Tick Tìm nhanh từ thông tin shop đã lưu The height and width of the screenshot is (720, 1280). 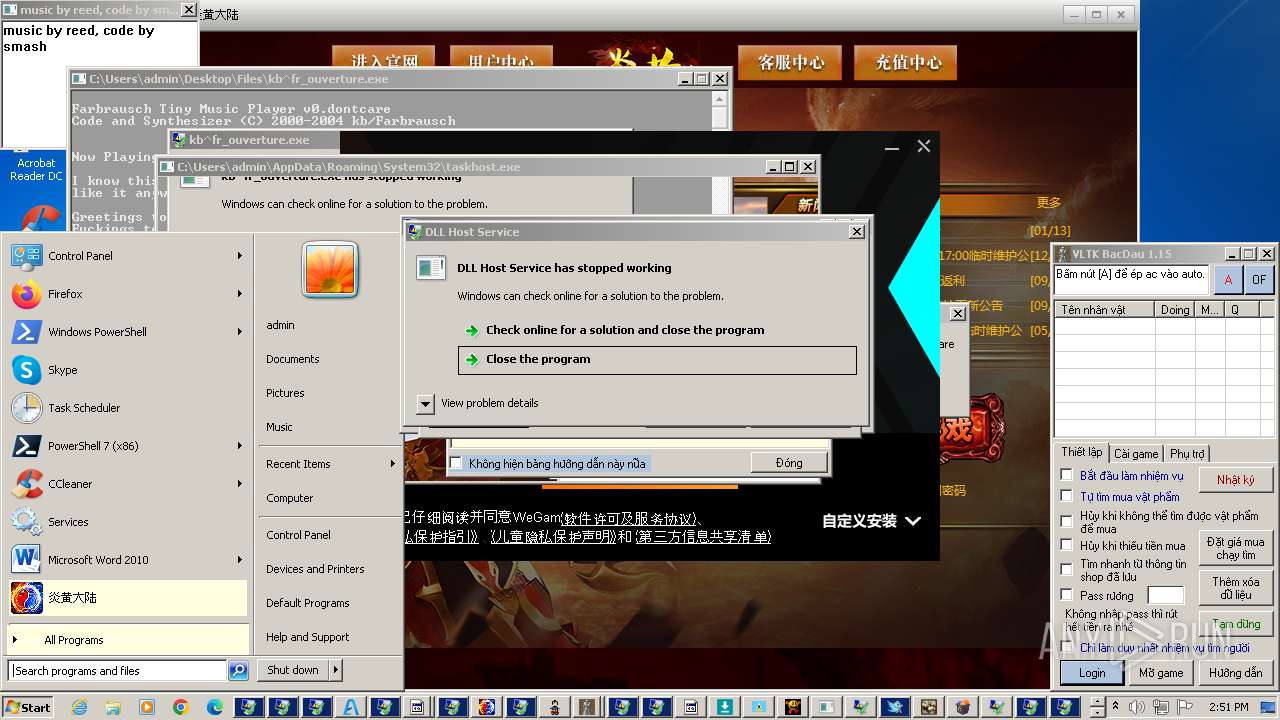click(x=1067, y=569)
